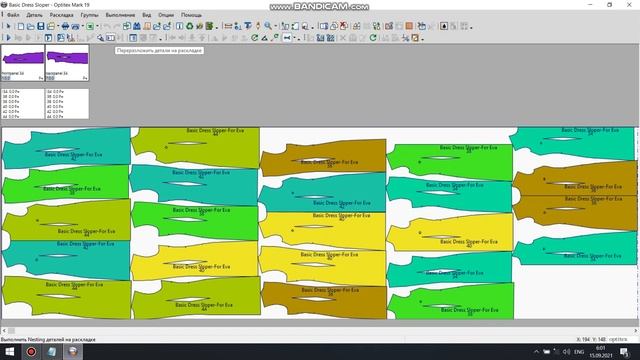This screenshot has height=360, width=640.
Task: Open the Windows Start menu
Action: point(10,351)
